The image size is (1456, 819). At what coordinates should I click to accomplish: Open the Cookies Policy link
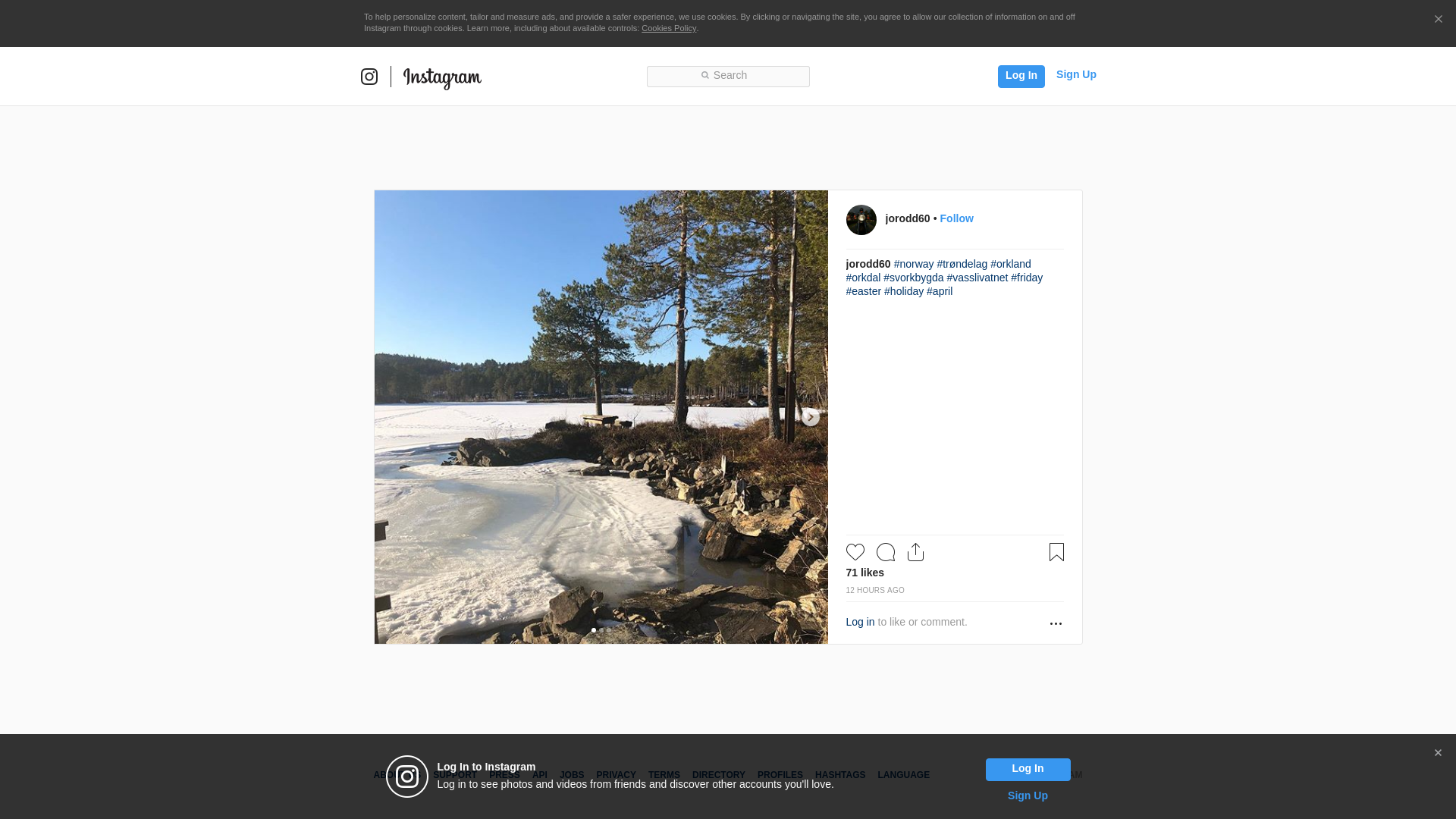668,28
